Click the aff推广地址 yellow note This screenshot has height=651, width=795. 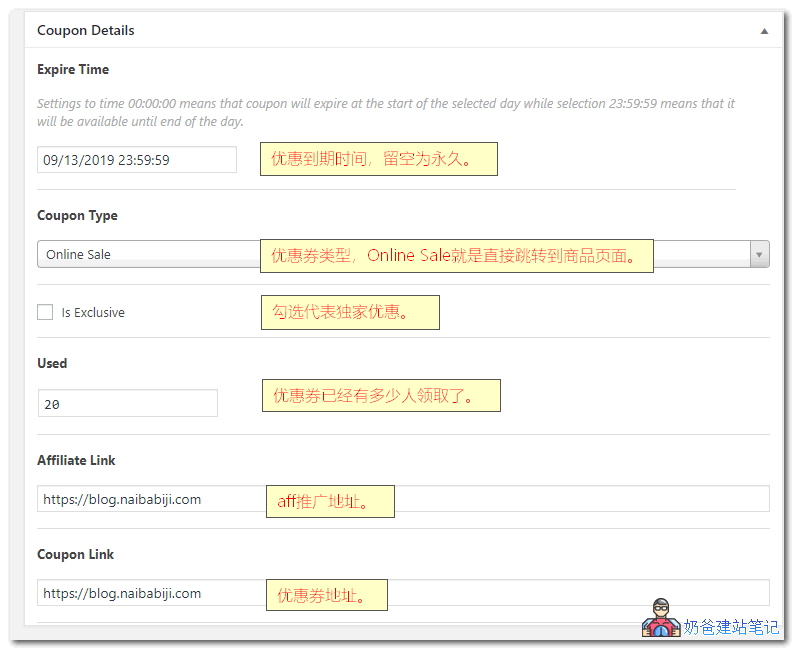coord(330,501)
